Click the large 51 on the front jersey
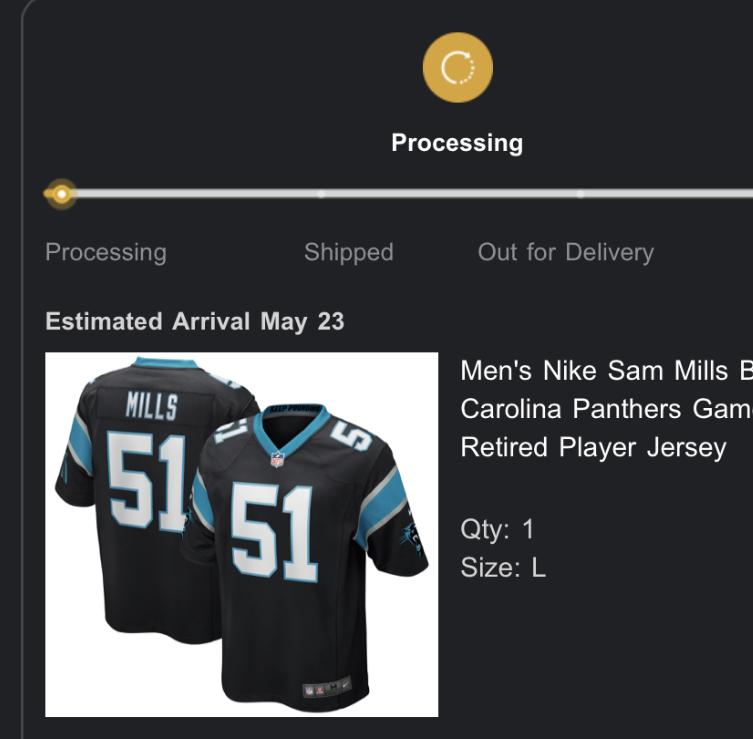 coord(274,532)
